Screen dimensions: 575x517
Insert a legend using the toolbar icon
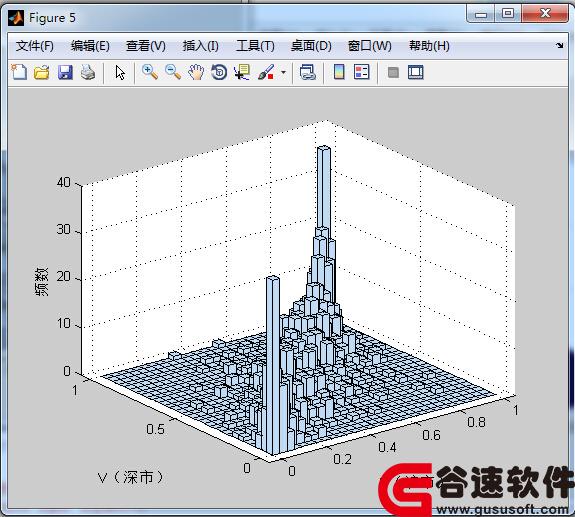[362, 72]
